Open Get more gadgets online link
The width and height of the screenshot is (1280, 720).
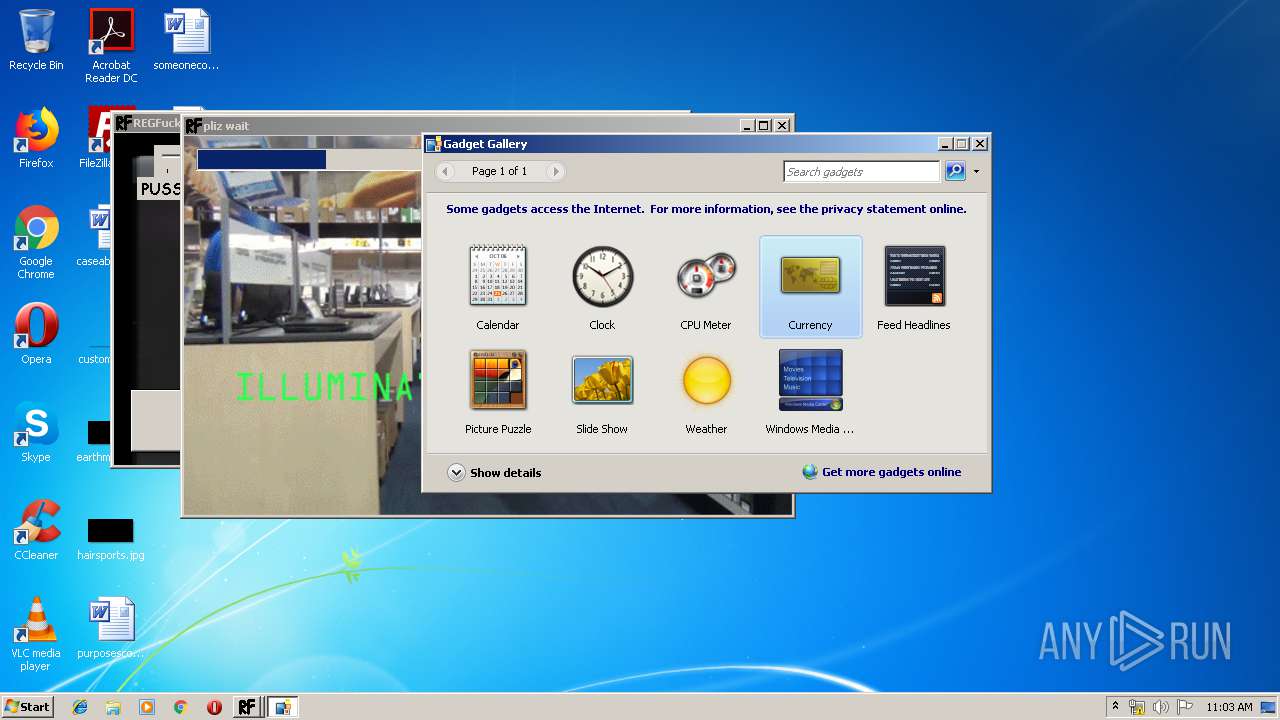(x=882, y=472)
